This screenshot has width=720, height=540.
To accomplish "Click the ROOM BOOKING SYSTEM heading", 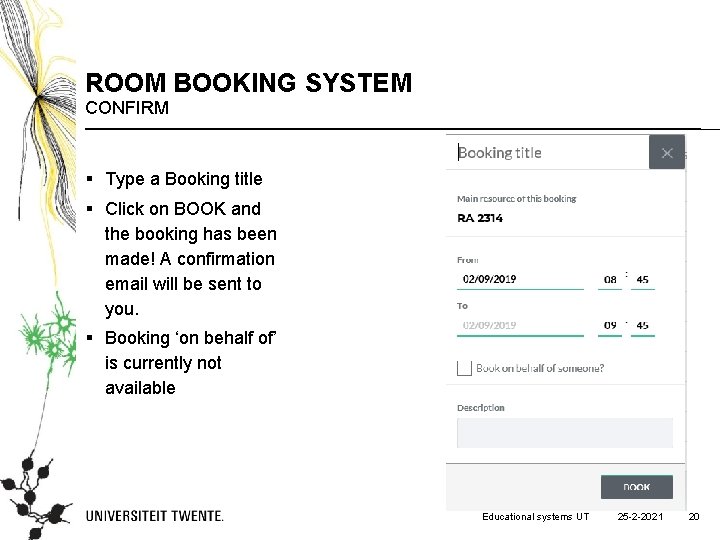I will click(248, 82).
